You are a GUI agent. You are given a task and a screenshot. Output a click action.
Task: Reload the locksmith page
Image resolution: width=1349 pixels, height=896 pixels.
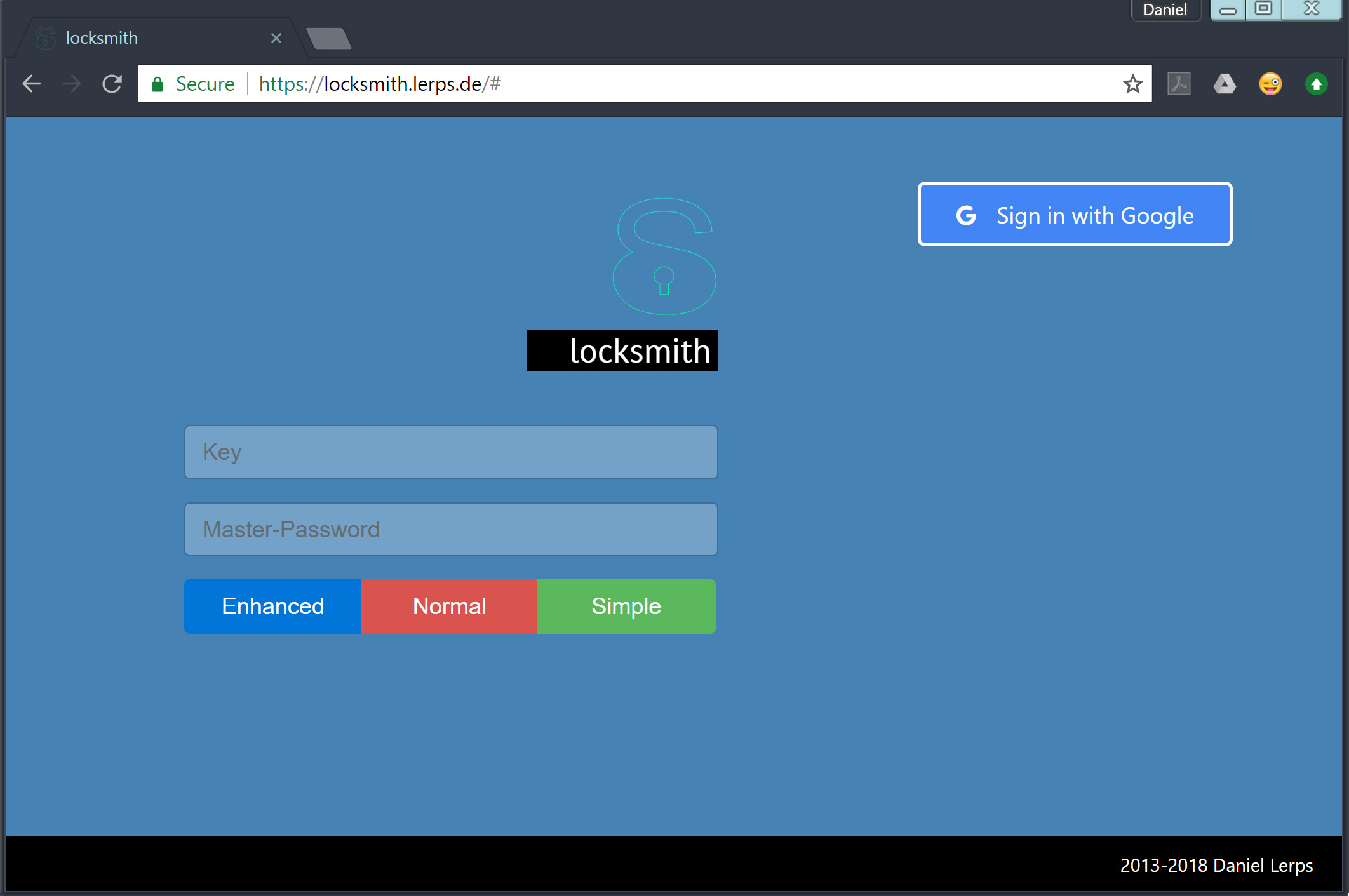[x=112, y=84]
